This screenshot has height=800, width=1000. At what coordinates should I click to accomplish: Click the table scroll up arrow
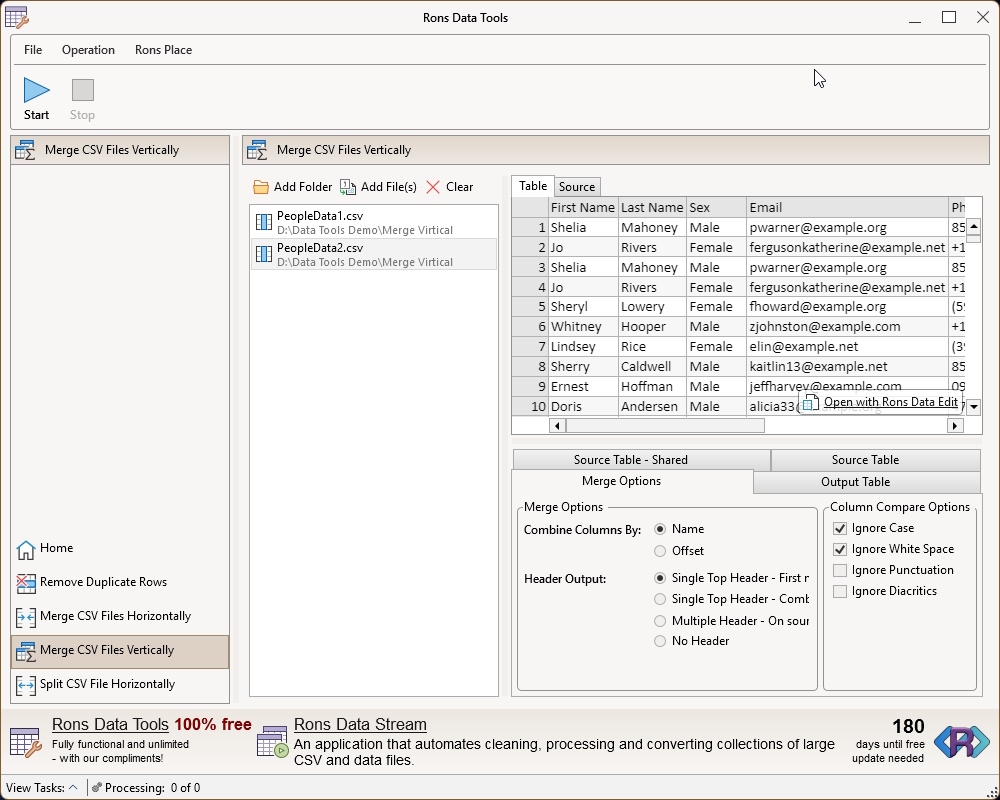coord(973,227)
